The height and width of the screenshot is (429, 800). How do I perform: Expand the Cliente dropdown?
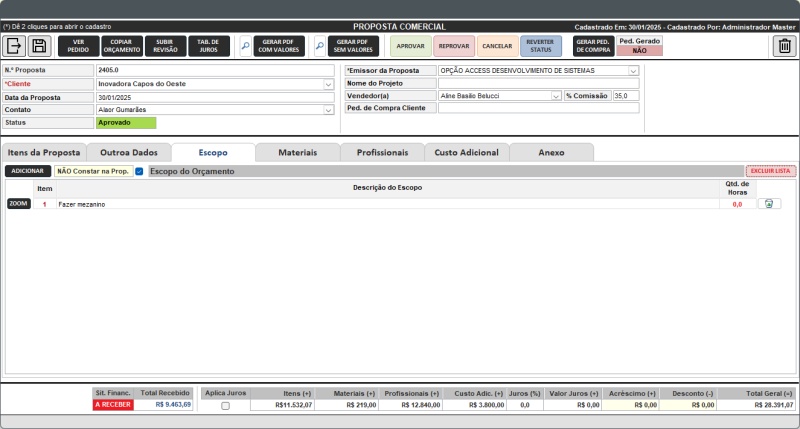[x=329, y=84]
